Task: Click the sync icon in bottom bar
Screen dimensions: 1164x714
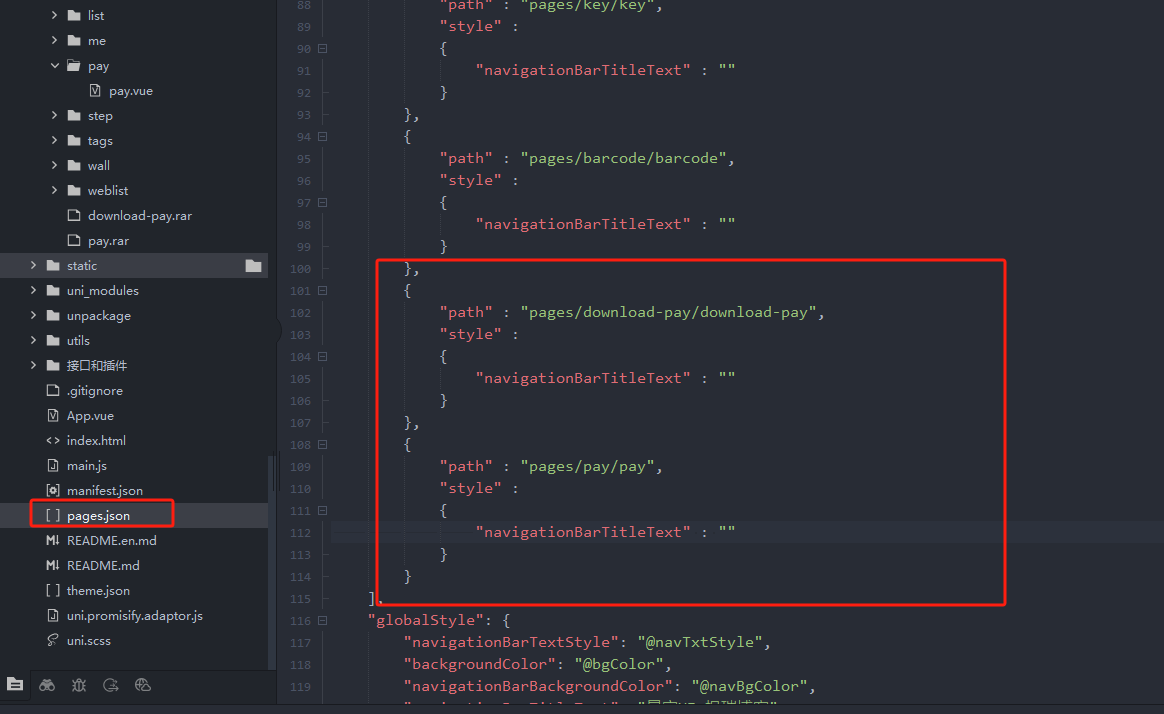Action: tap(111, 685)
